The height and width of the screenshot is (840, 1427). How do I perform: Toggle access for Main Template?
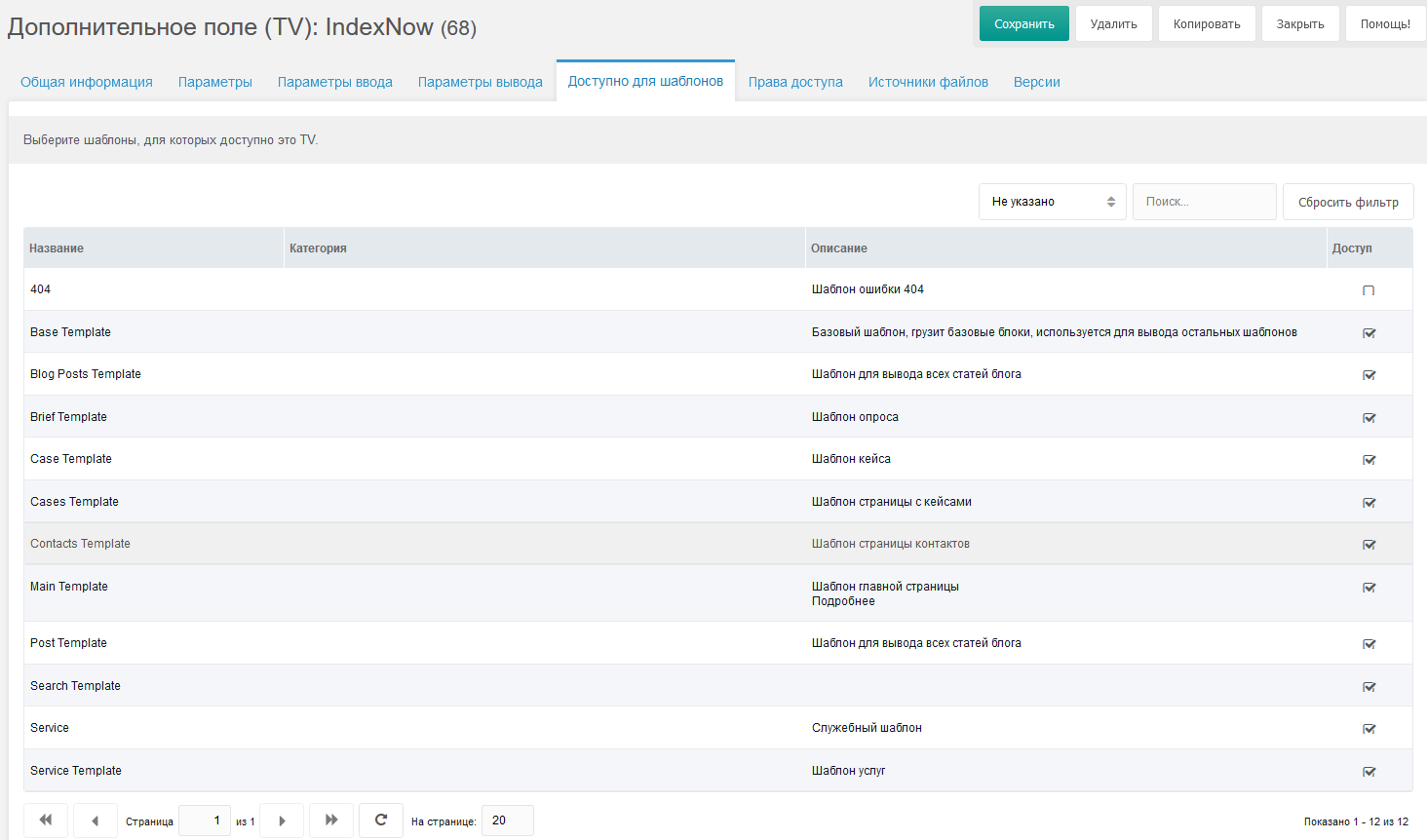[x=1369, y=588]
